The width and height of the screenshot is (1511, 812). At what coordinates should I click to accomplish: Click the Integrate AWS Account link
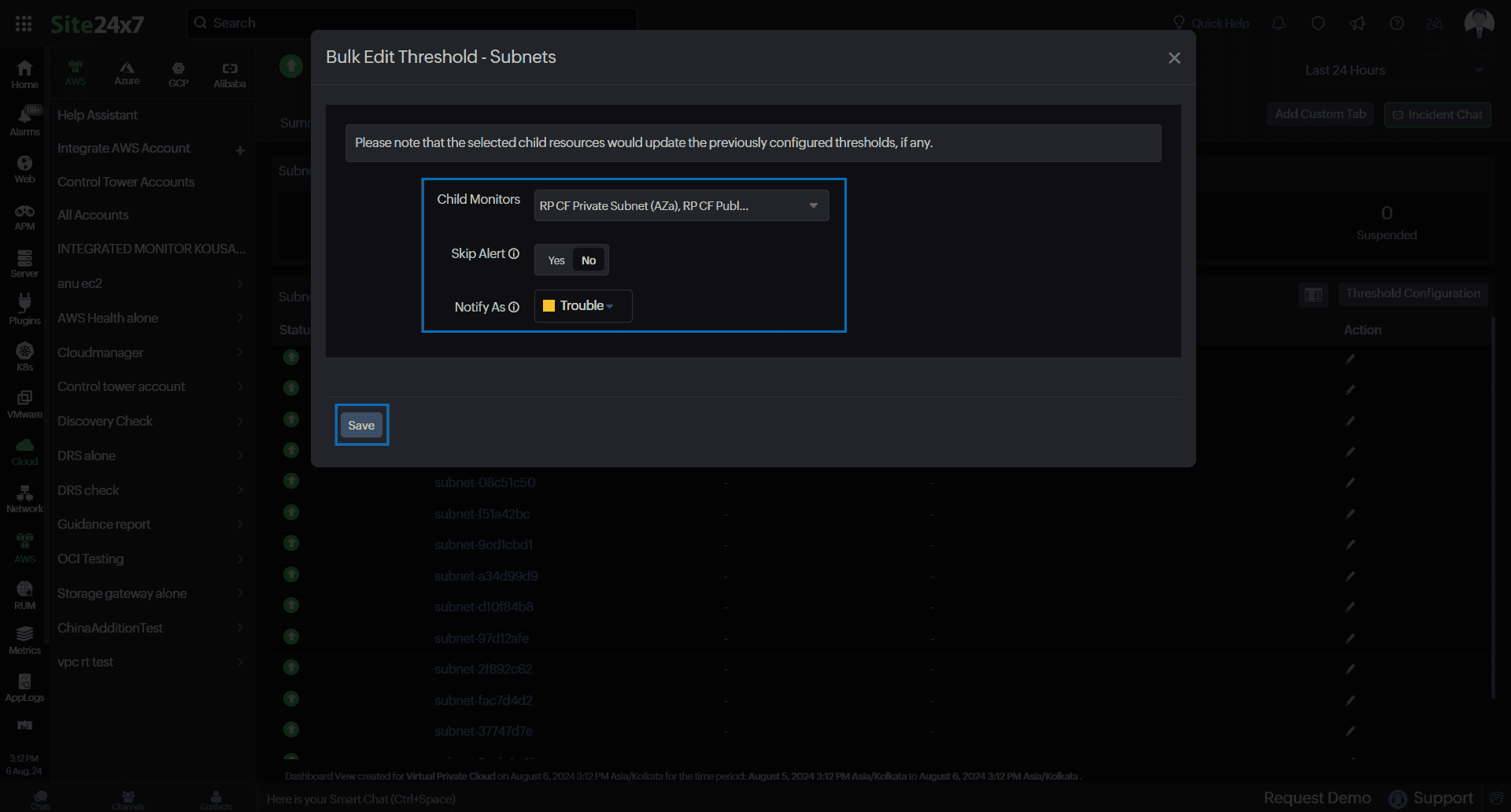124,148
